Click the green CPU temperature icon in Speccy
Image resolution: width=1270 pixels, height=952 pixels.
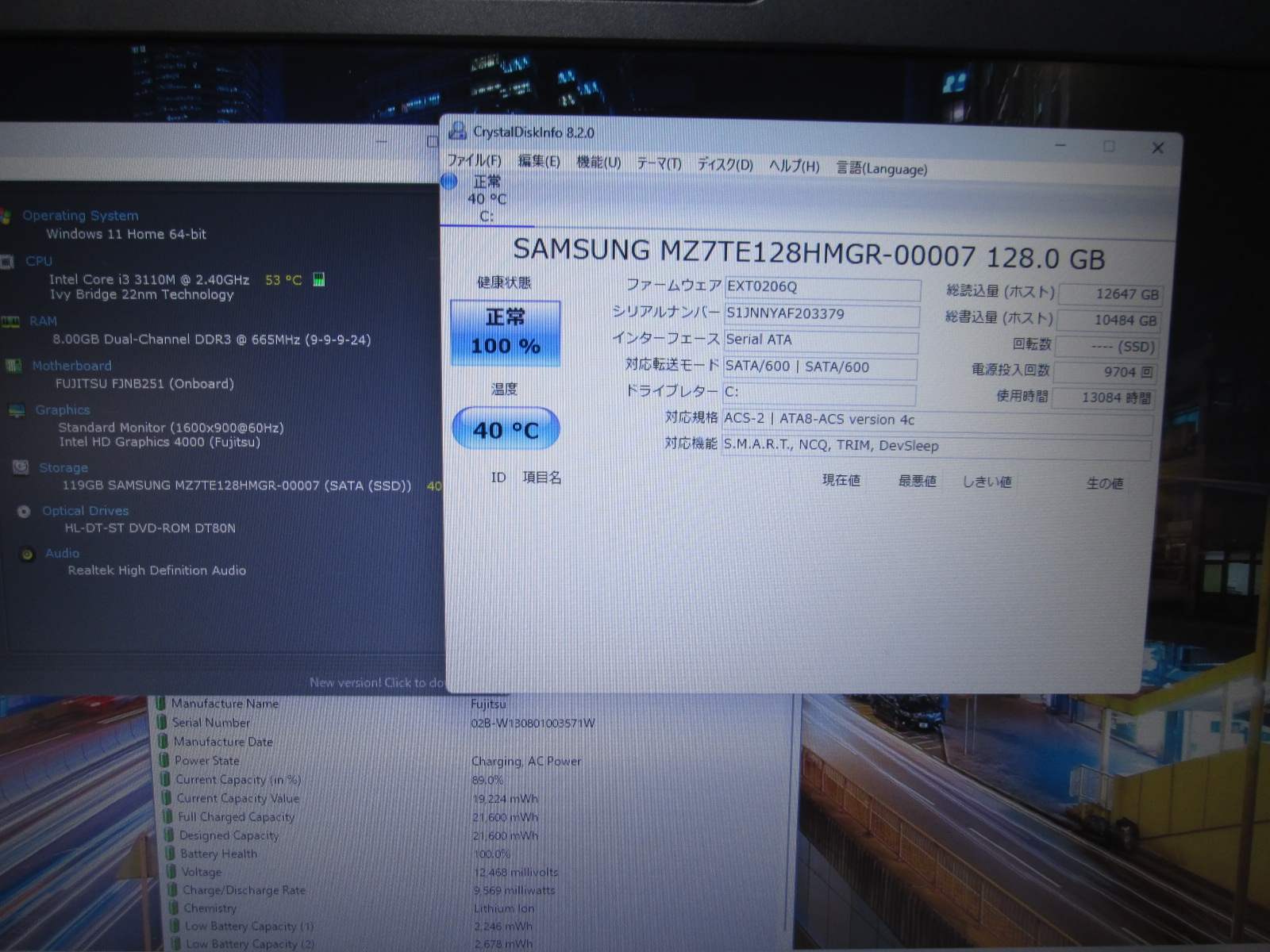[x=318, y=279]
